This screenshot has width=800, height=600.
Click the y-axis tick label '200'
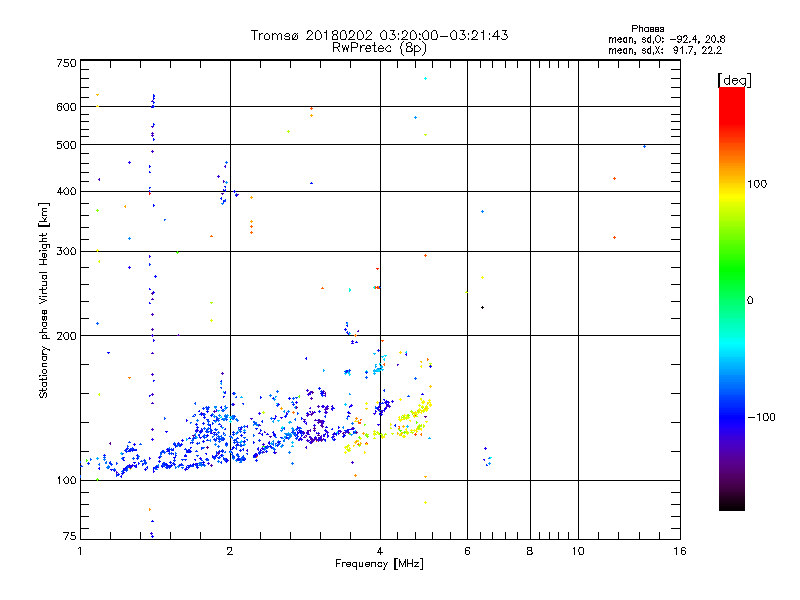coord(66,336)
